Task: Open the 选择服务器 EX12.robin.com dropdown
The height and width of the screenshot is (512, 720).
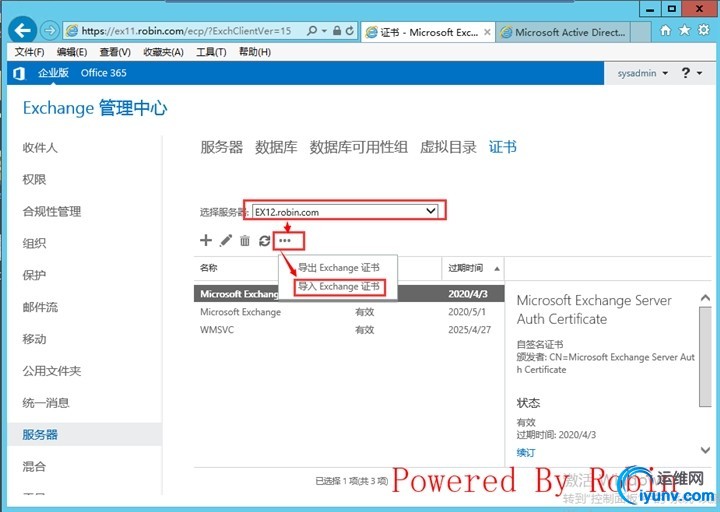Action: click(345, 212)
